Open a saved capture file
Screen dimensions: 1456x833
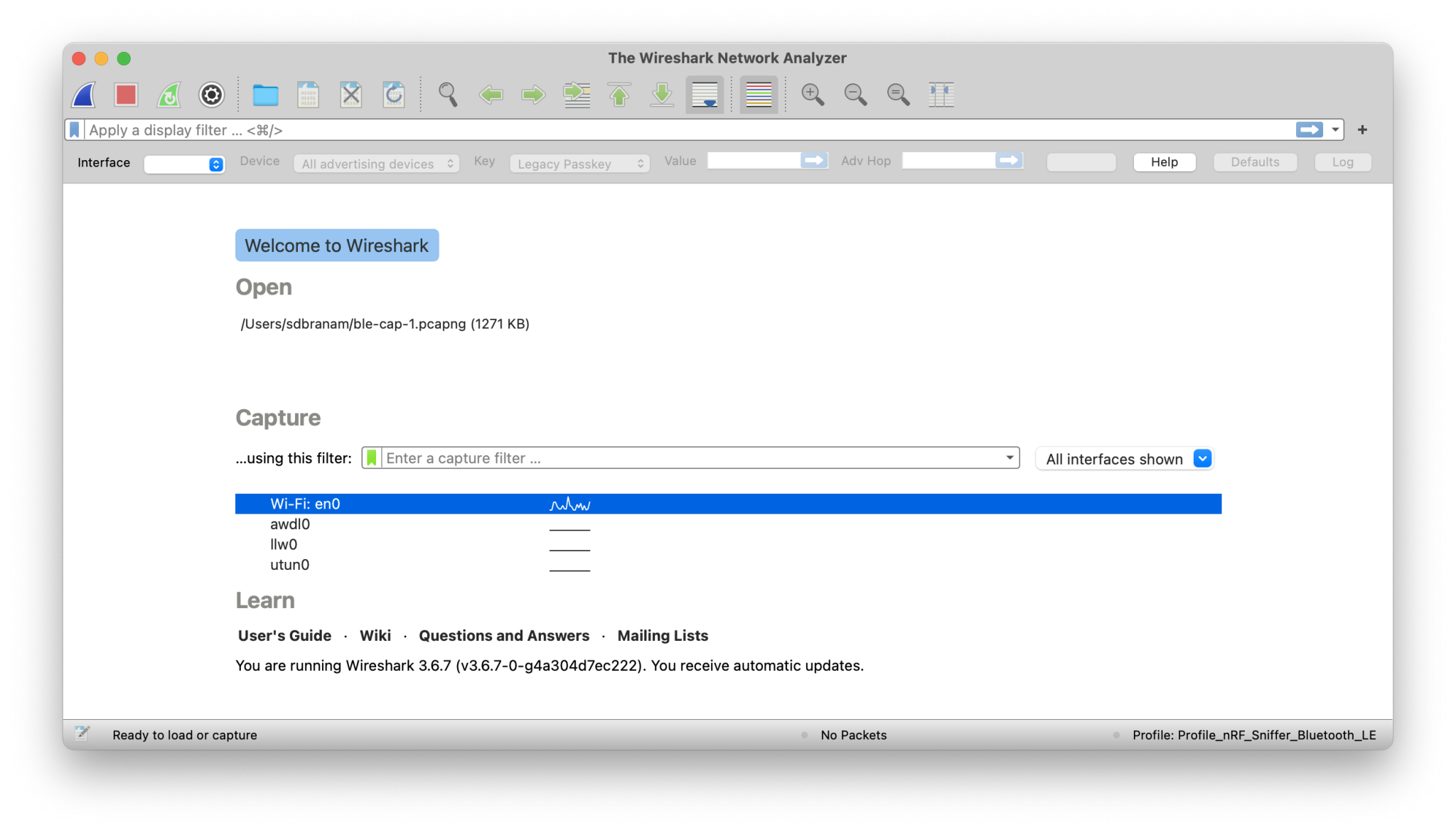265,95
